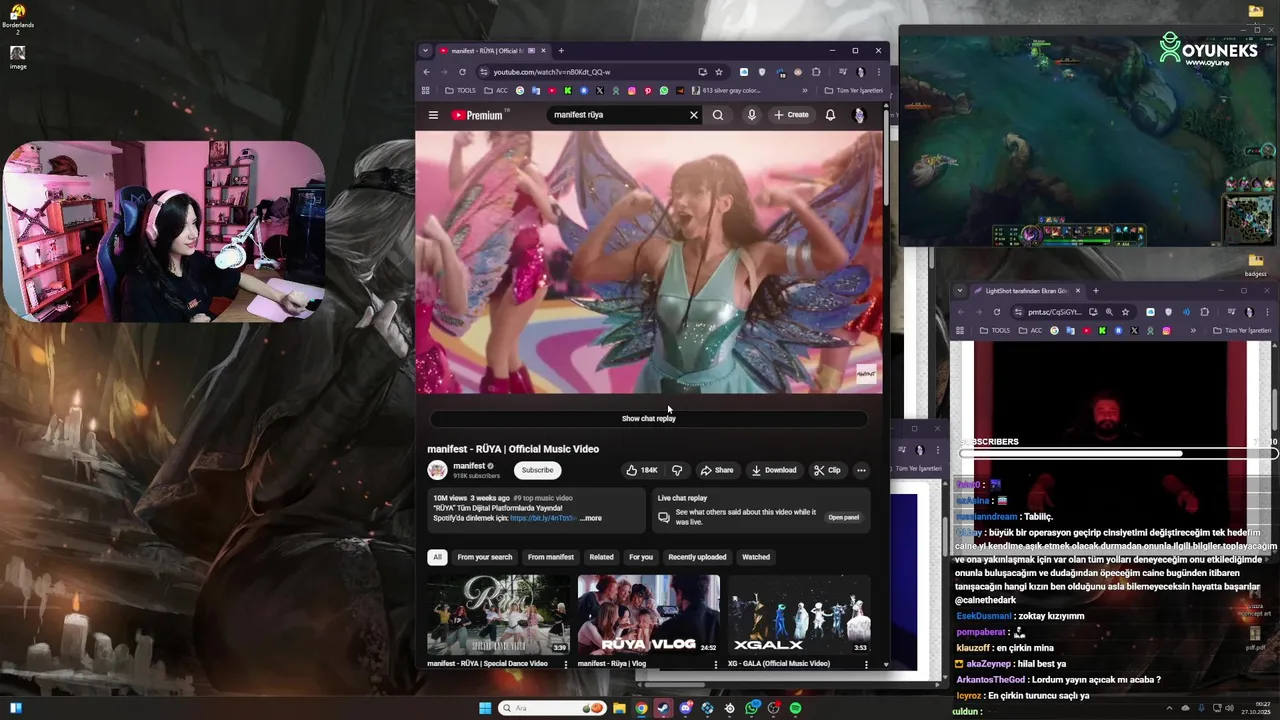Open tab search dropdown in YouTube window
Viewport: 1280px width, 720px height.
click(425, 51)
